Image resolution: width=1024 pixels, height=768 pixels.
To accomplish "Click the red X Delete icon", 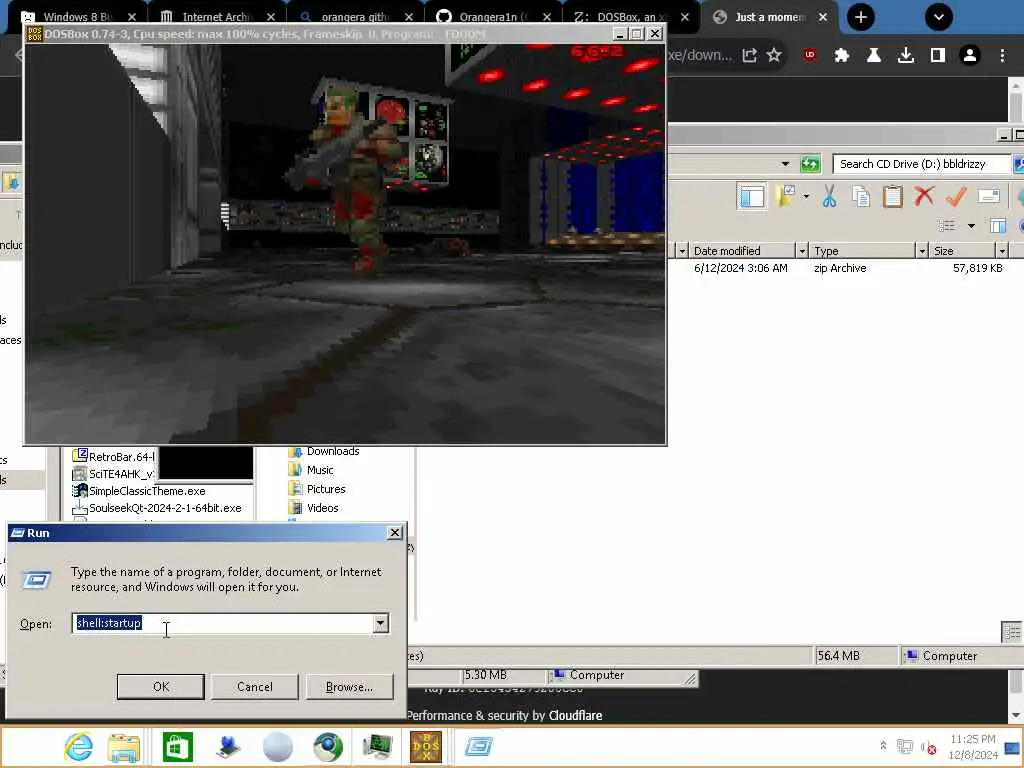I will (924, 196).
